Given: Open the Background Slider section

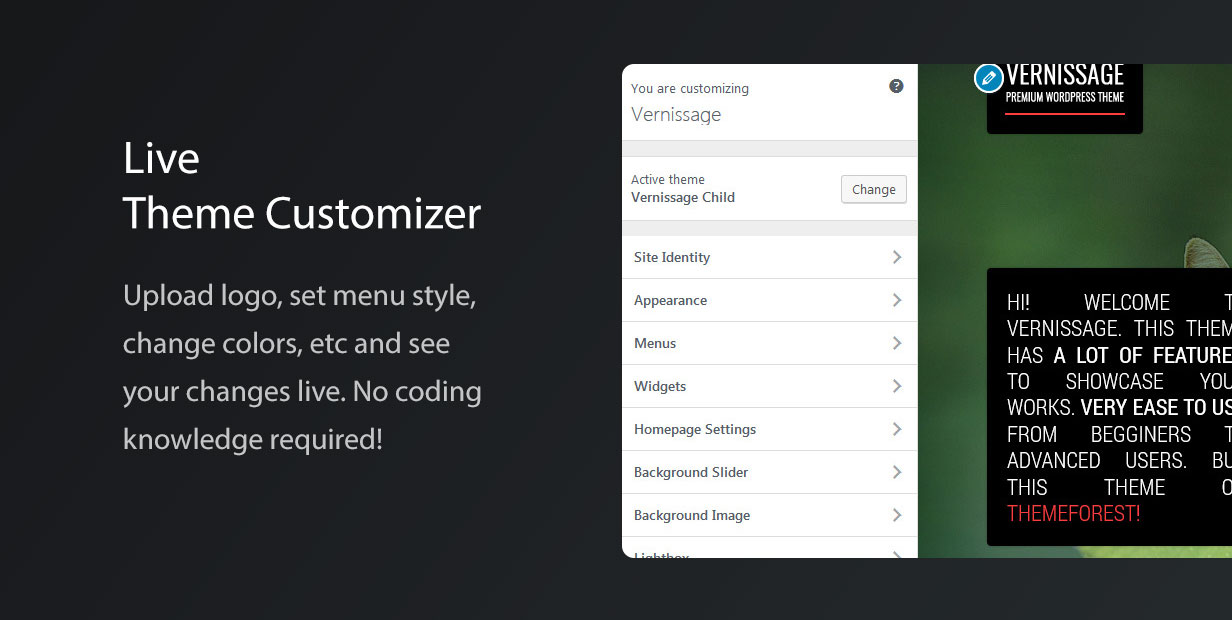Looking at the screenshot, I should click(769, 472).
